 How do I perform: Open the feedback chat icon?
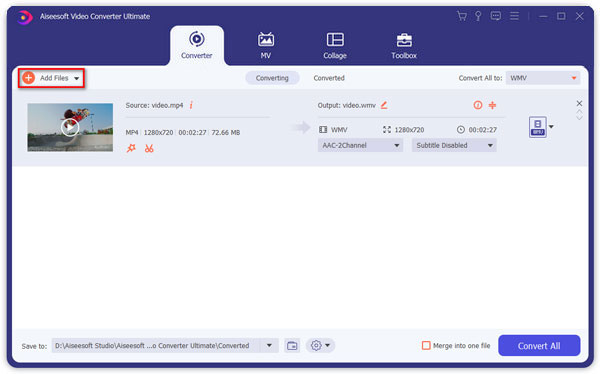(x=496, y=16)
